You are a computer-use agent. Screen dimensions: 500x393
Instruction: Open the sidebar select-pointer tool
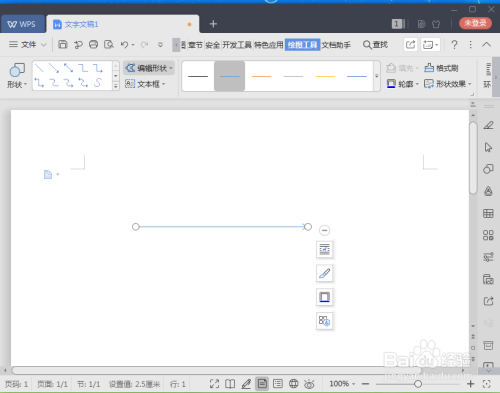click(x=488, y=147)
